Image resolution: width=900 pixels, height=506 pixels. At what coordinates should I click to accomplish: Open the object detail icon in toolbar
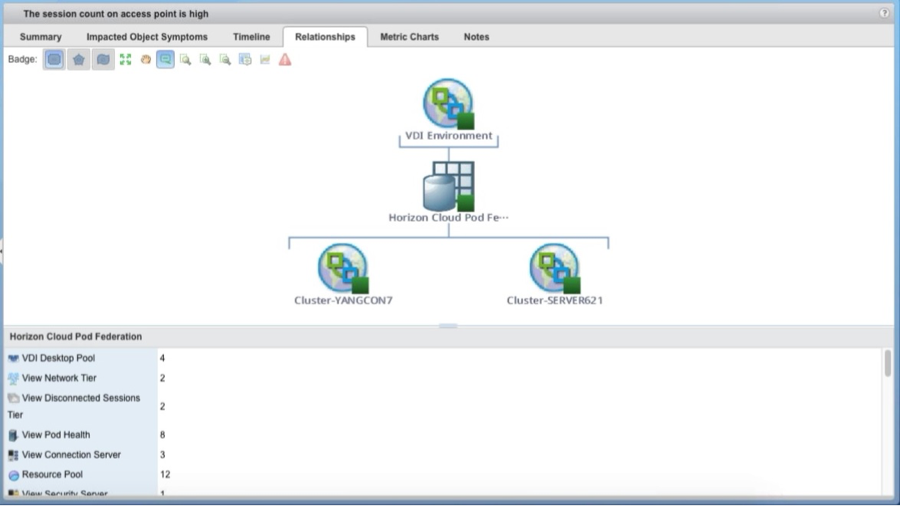245,59
